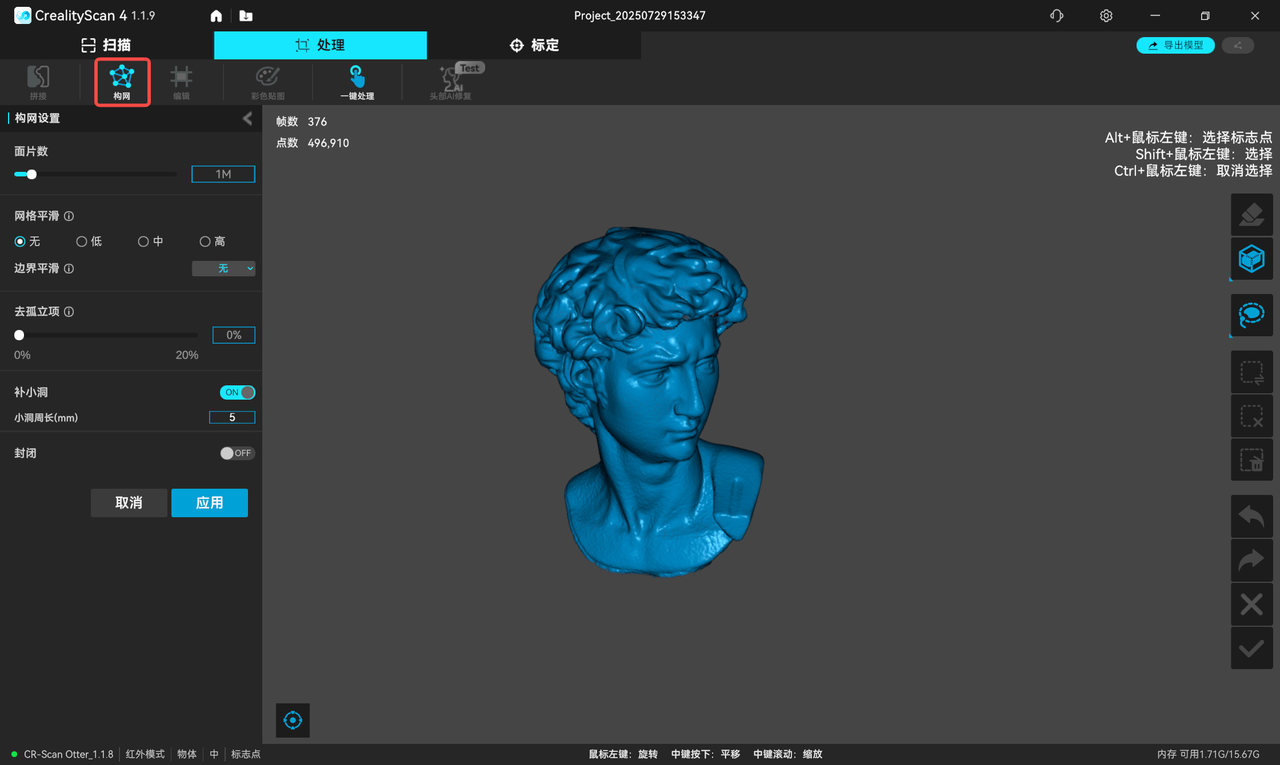Click the 标志点 status bar entry
This screenshot has height=765, width=1280.
246,754
